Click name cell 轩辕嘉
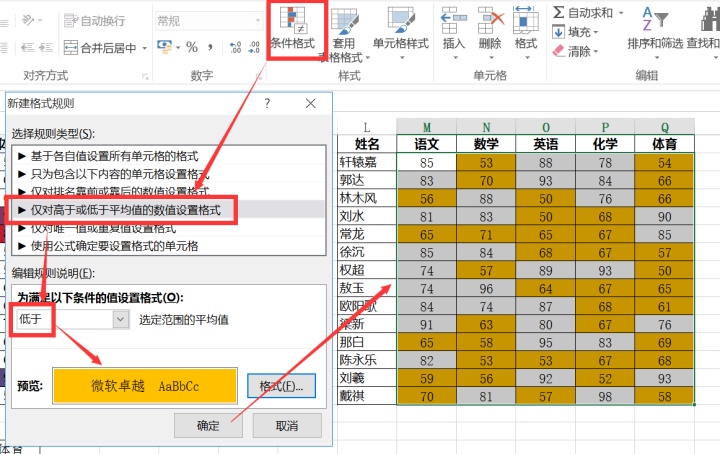The image size is (720, 454). tap(367, 162)
